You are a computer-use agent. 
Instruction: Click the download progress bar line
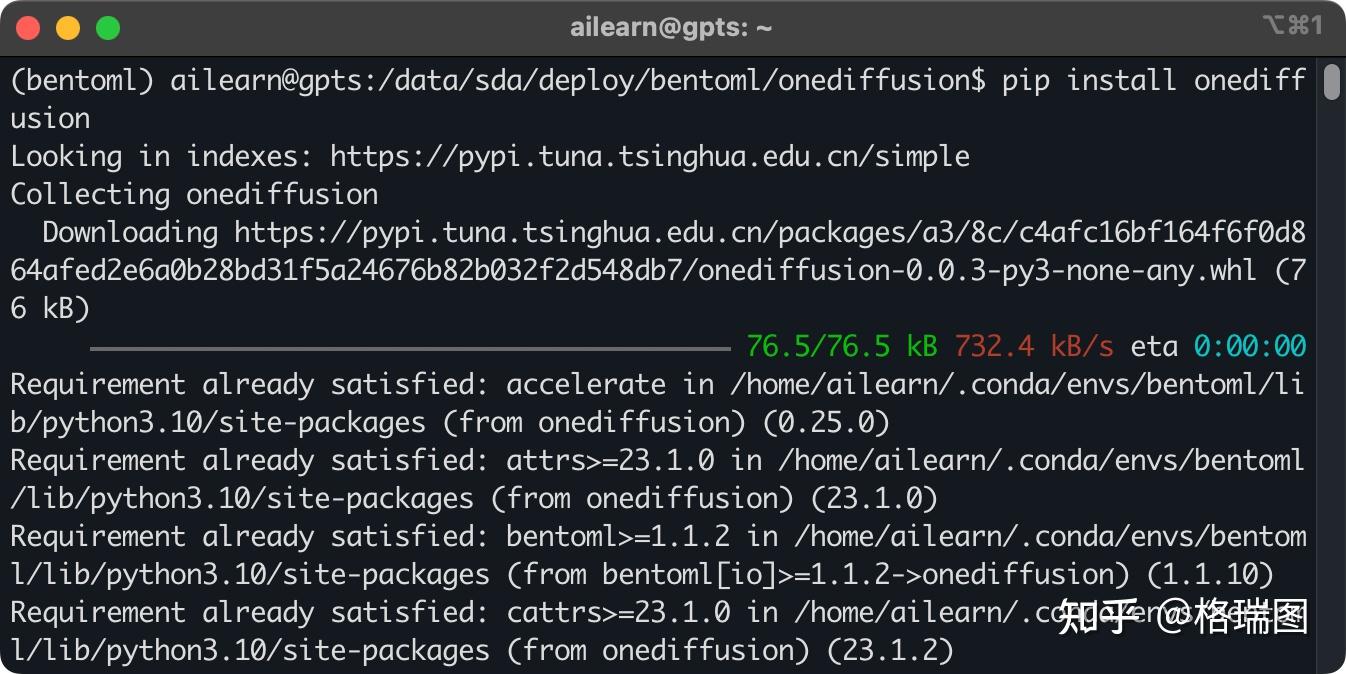coord(410,348)
